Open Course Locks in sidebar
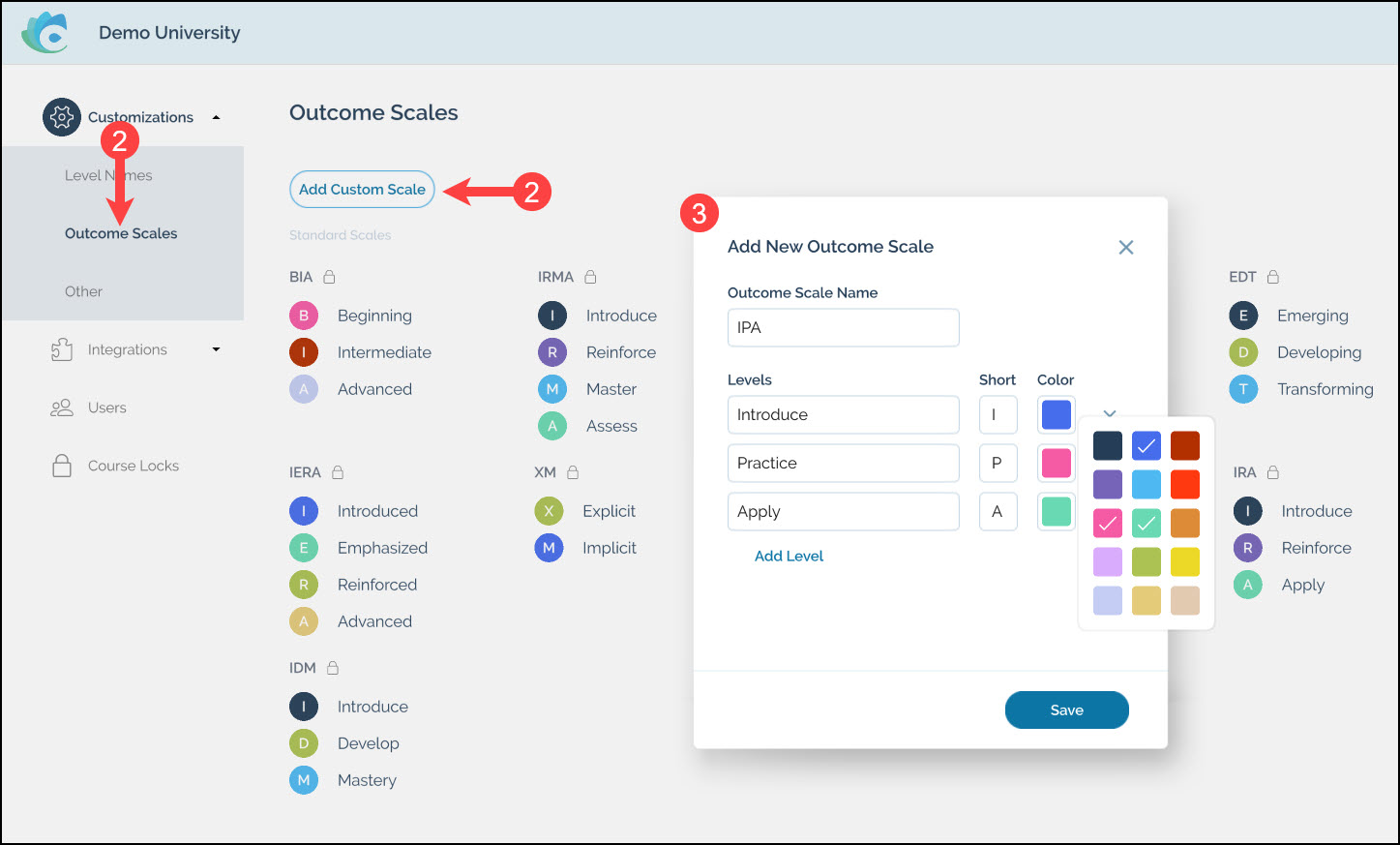The height and width of the screenshot is (845, 1400). (x=134, y=466)
